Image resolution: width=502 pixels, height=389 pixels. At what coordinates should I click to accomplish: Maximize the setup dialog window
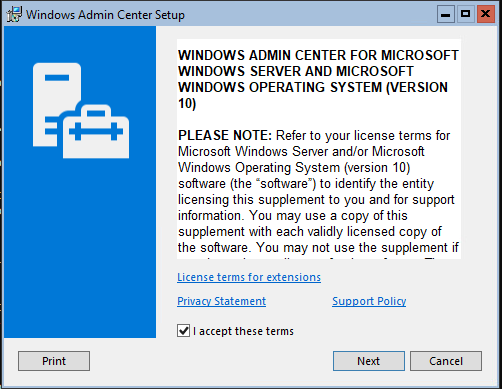(x=465, y=14)
